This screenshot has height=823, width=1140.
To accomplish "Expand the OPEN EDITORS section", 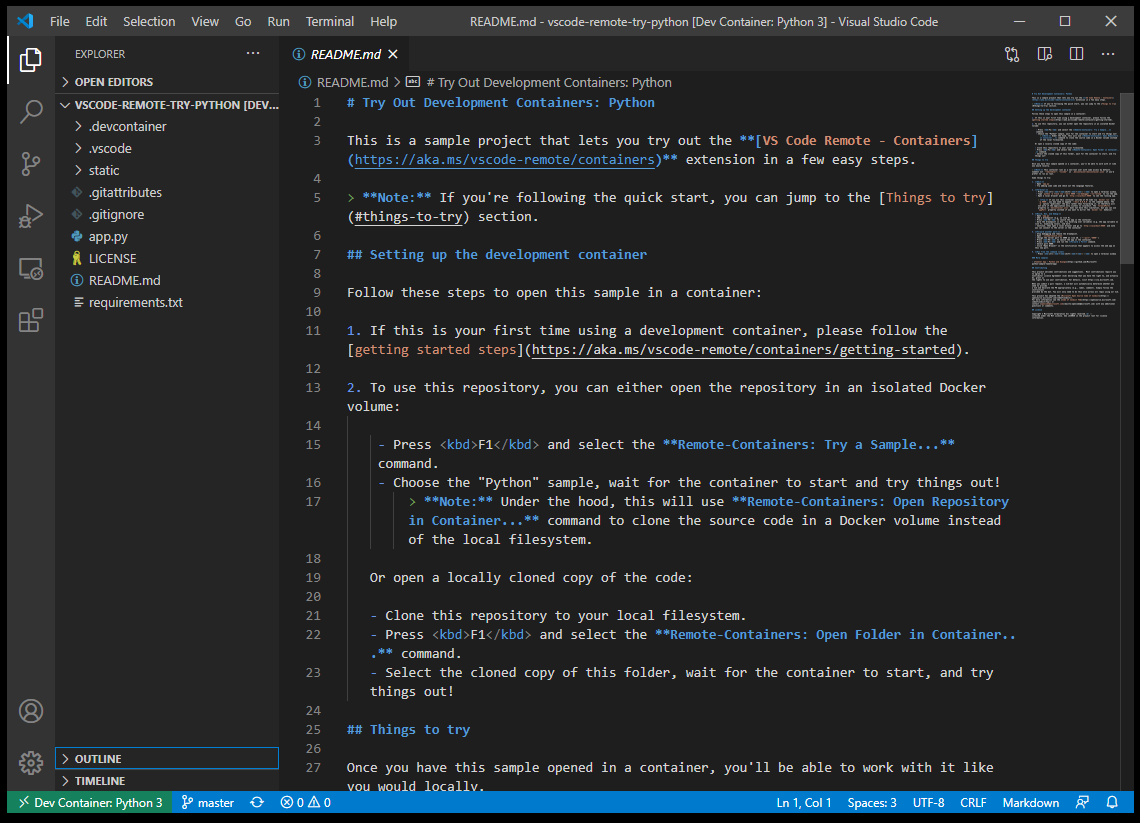I will 113,82.
